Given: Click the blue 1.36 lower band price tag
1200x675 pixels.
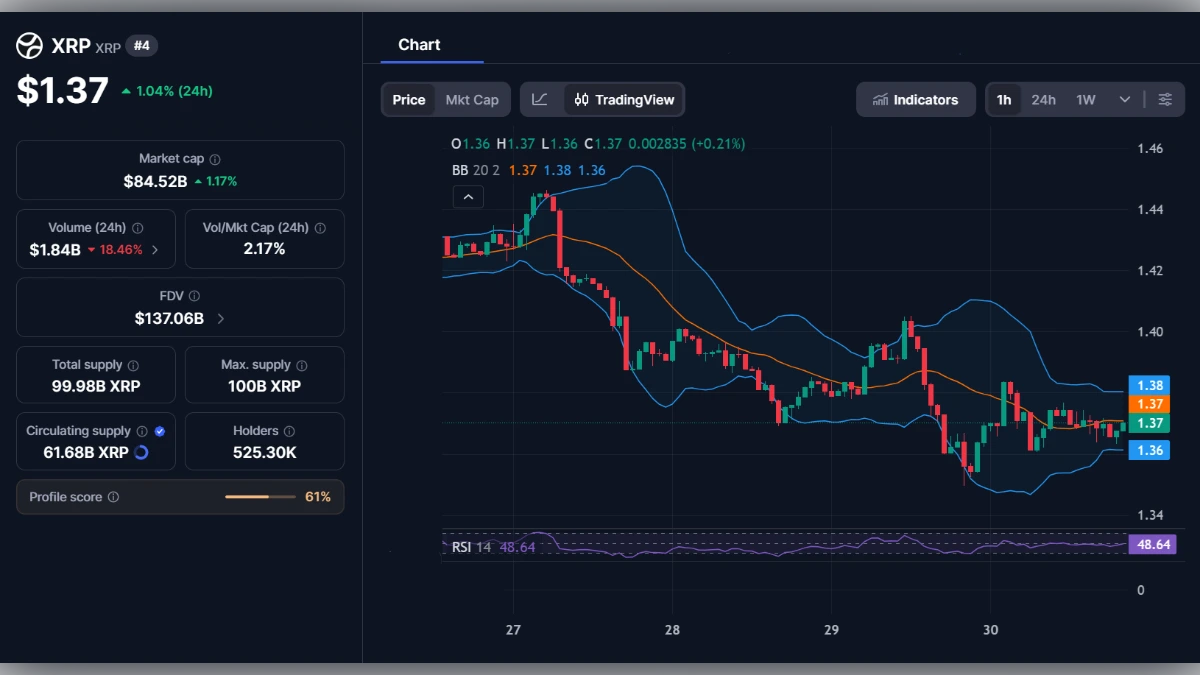Looking at the screenshot, I should (x=1148, y=450).
